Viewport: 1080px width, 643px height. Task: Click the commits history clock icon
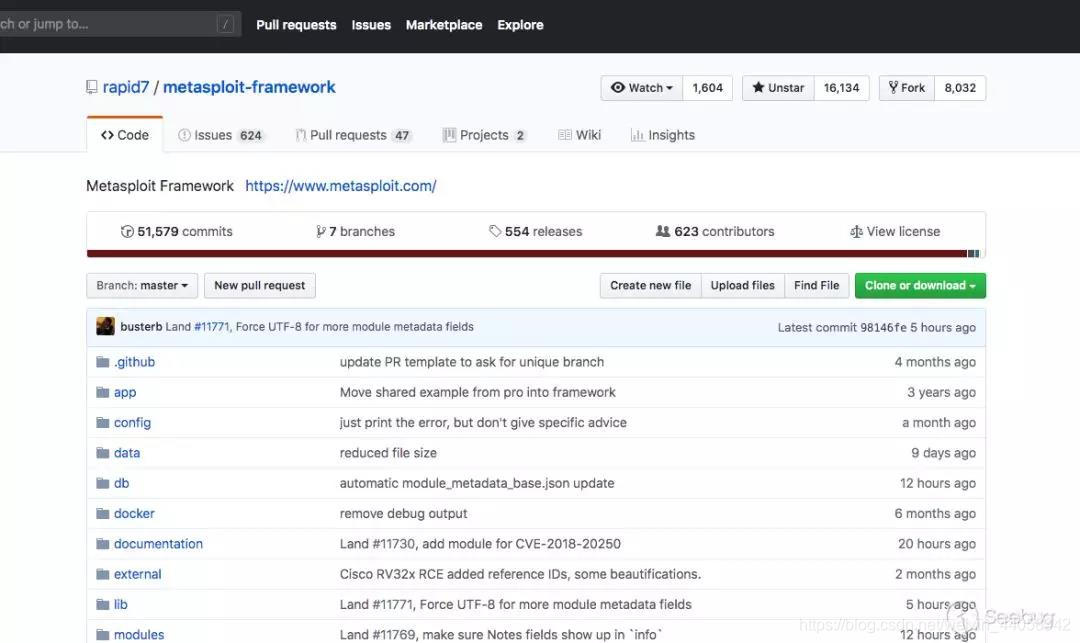point(127,231)
